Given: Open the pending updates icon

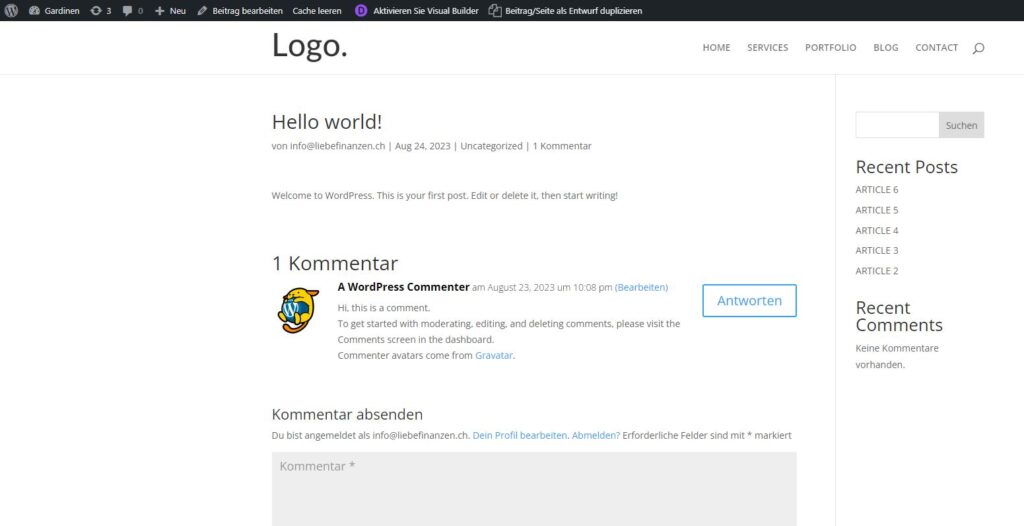Looking at the screenshot, I should coord(101,10).
